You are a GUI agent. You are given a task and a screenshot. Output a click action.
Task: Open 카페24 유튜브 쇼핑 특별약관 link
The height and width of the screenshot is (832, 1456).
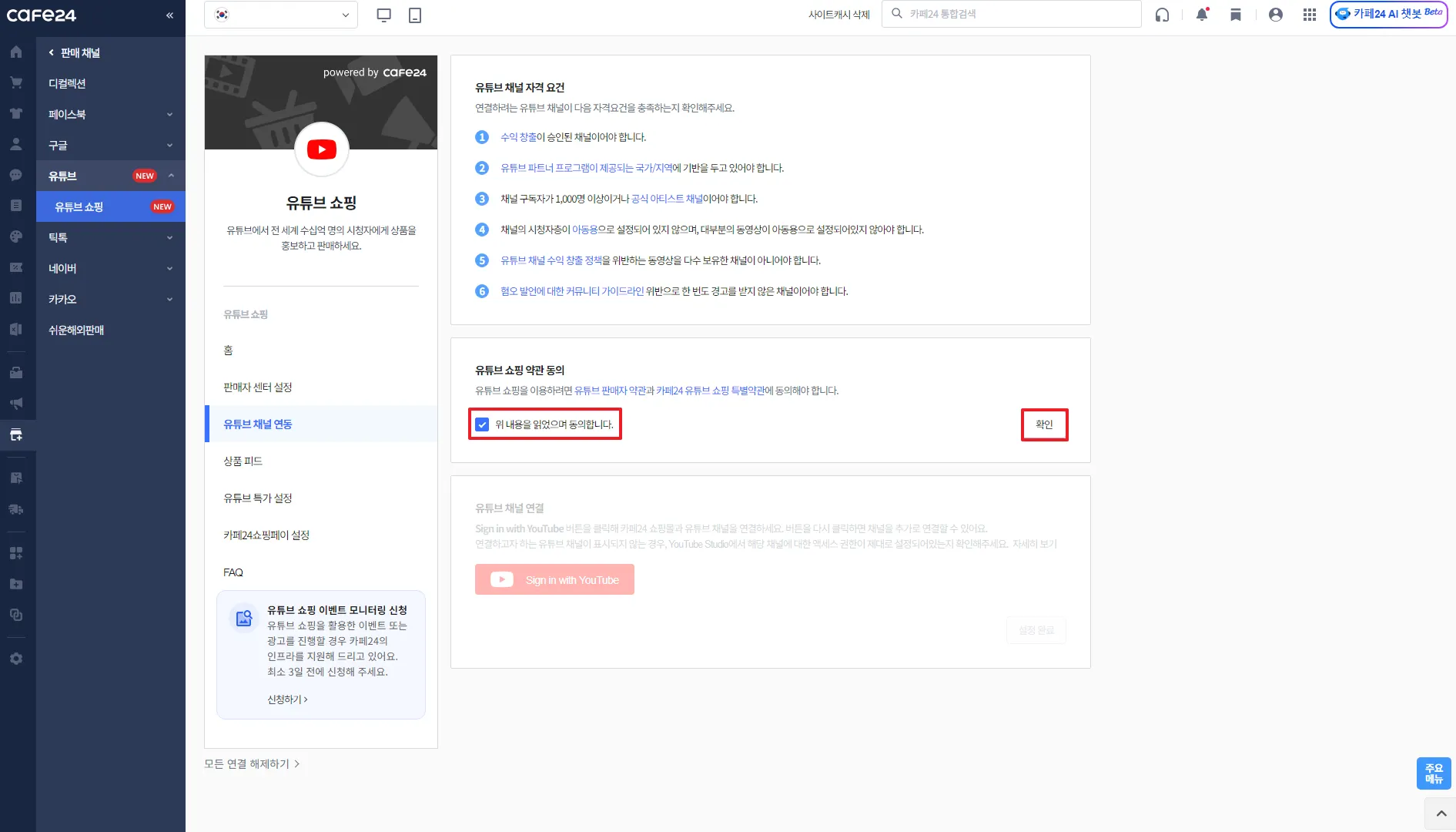pos(711,391)
